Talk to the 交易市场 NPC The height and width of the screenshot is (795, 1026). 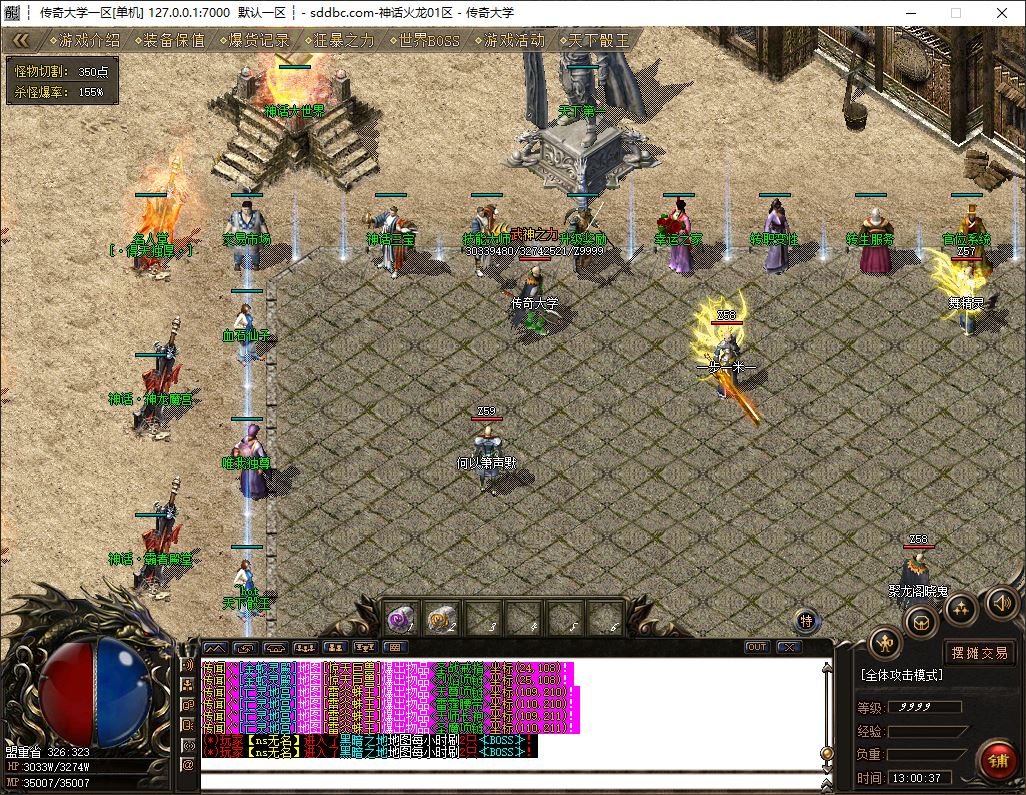(246, 236)
